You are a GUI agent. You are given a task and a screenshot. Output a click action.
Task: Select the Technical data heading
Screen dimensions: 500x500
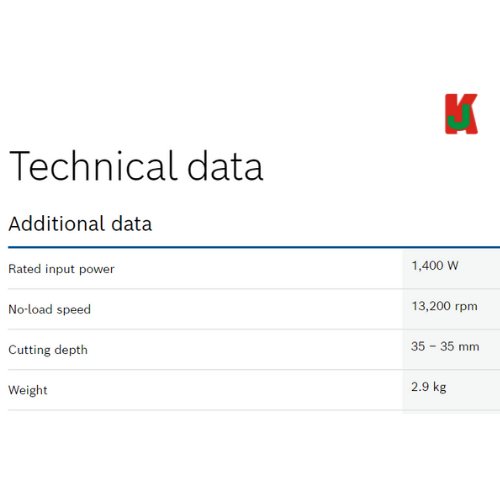tap(136, 166)
